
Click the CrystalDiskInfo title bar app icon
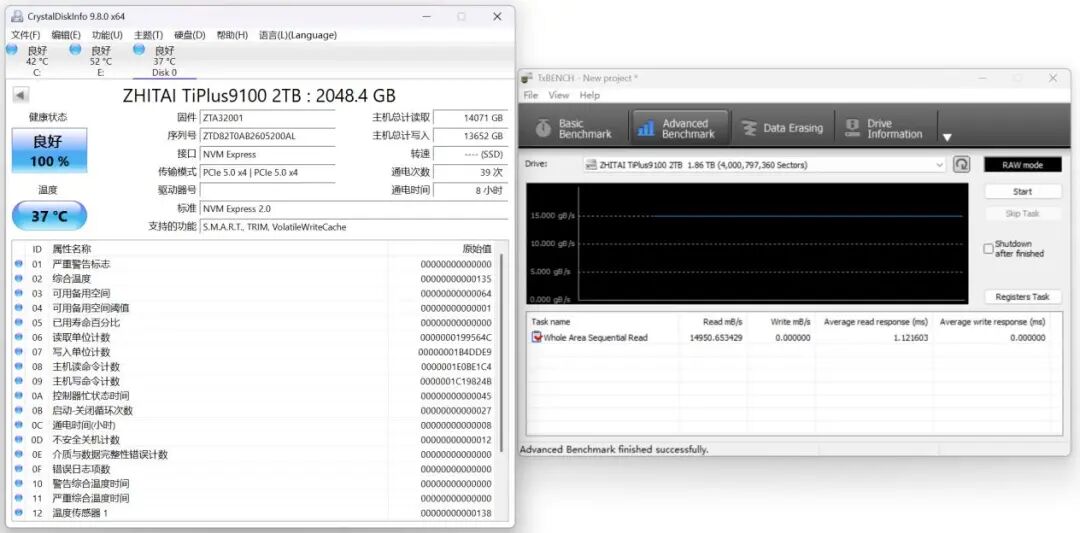tap(17, 16)
